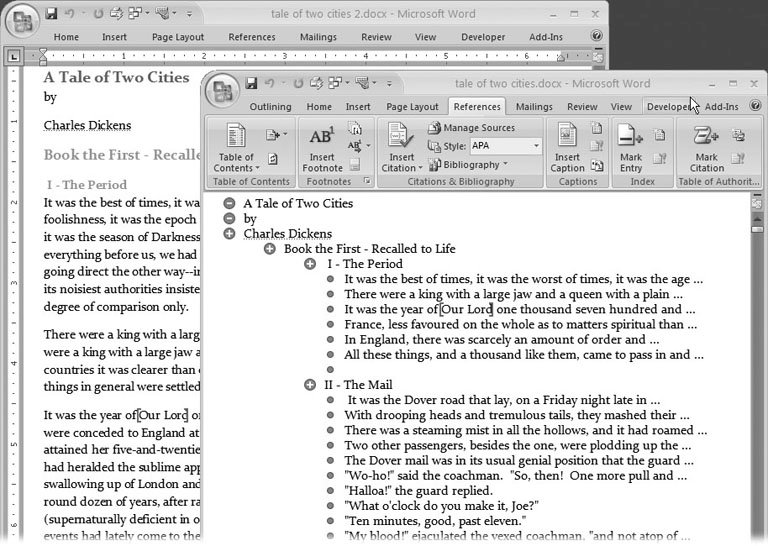The width and height of the screenshot is (768, 546).
Task: Open Help in the front Word window
Action: 756,107
